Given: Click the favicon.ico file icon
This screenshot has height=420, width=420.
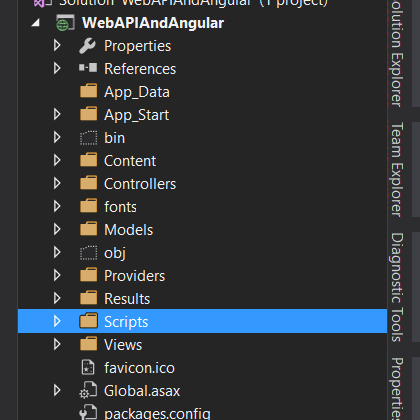Looking at the screenshot, I should coord(88,367).
